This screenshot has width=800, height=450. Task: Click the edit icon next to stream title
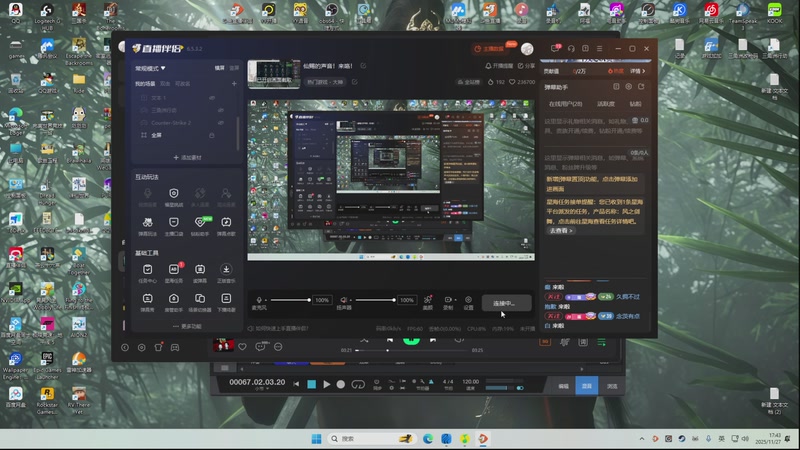tap(363, 66)
